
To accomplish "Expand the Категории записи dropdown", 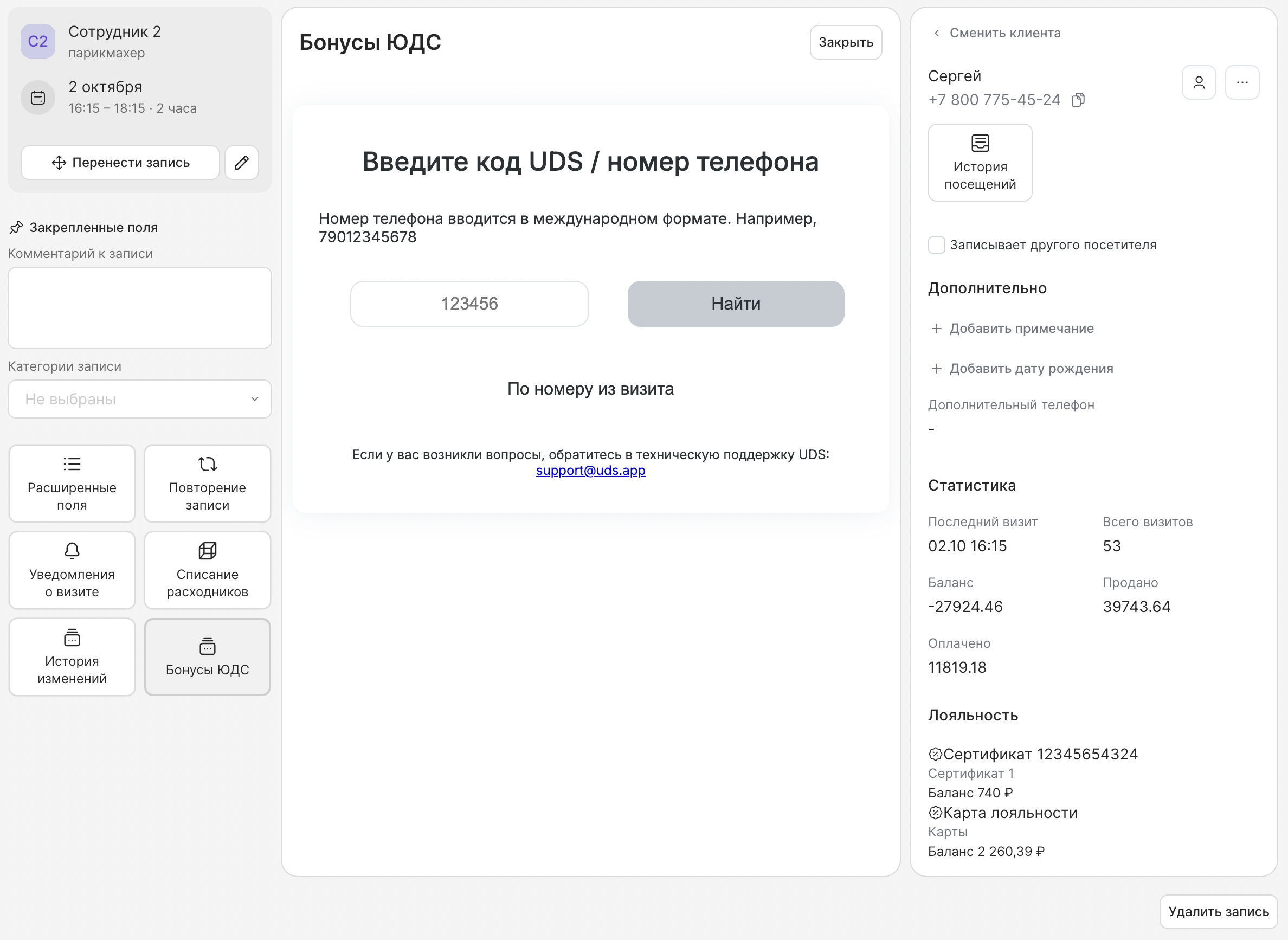I will pos(140,400).
